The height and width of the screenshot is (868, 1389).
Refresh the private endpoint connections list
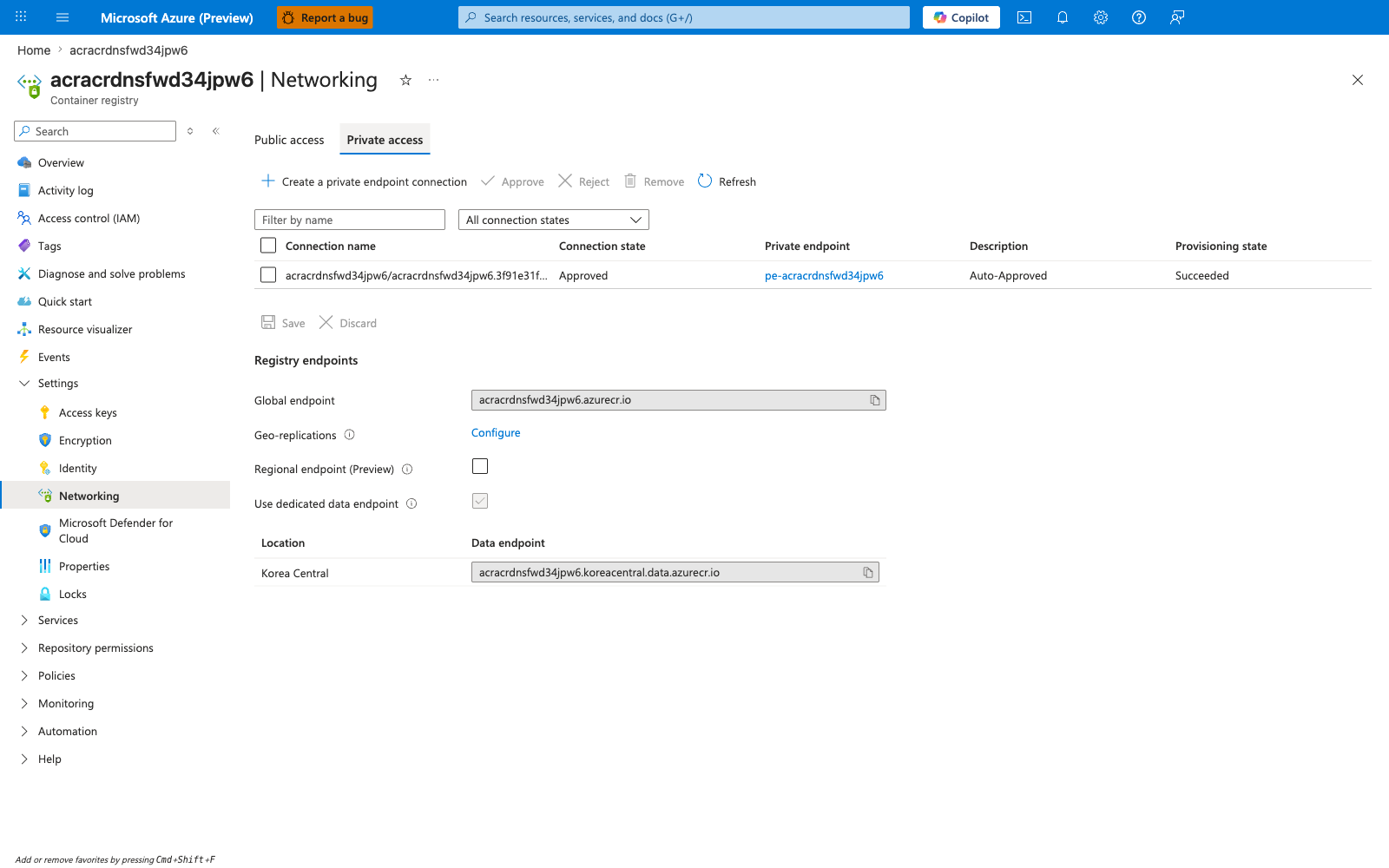pyautogui.click(x=727, y=181)
